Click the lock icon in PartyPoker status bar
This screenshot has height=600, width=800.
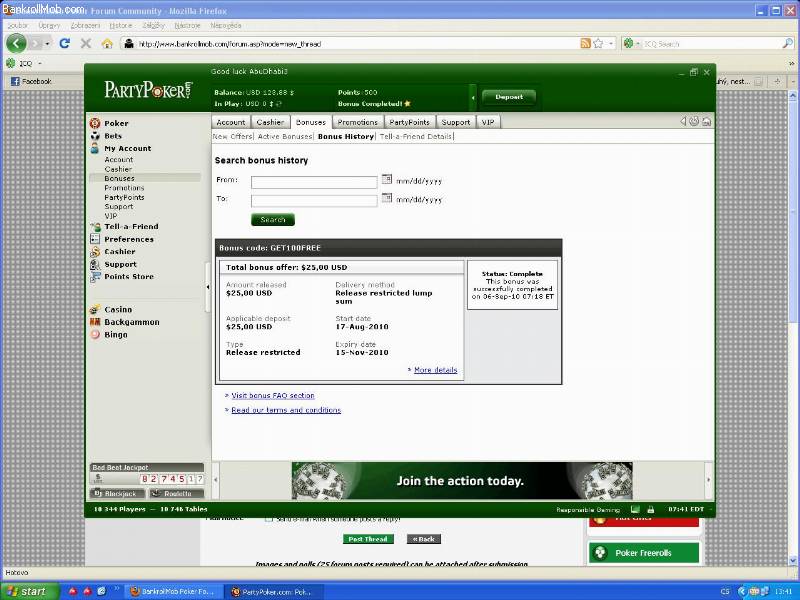[651, 509]
